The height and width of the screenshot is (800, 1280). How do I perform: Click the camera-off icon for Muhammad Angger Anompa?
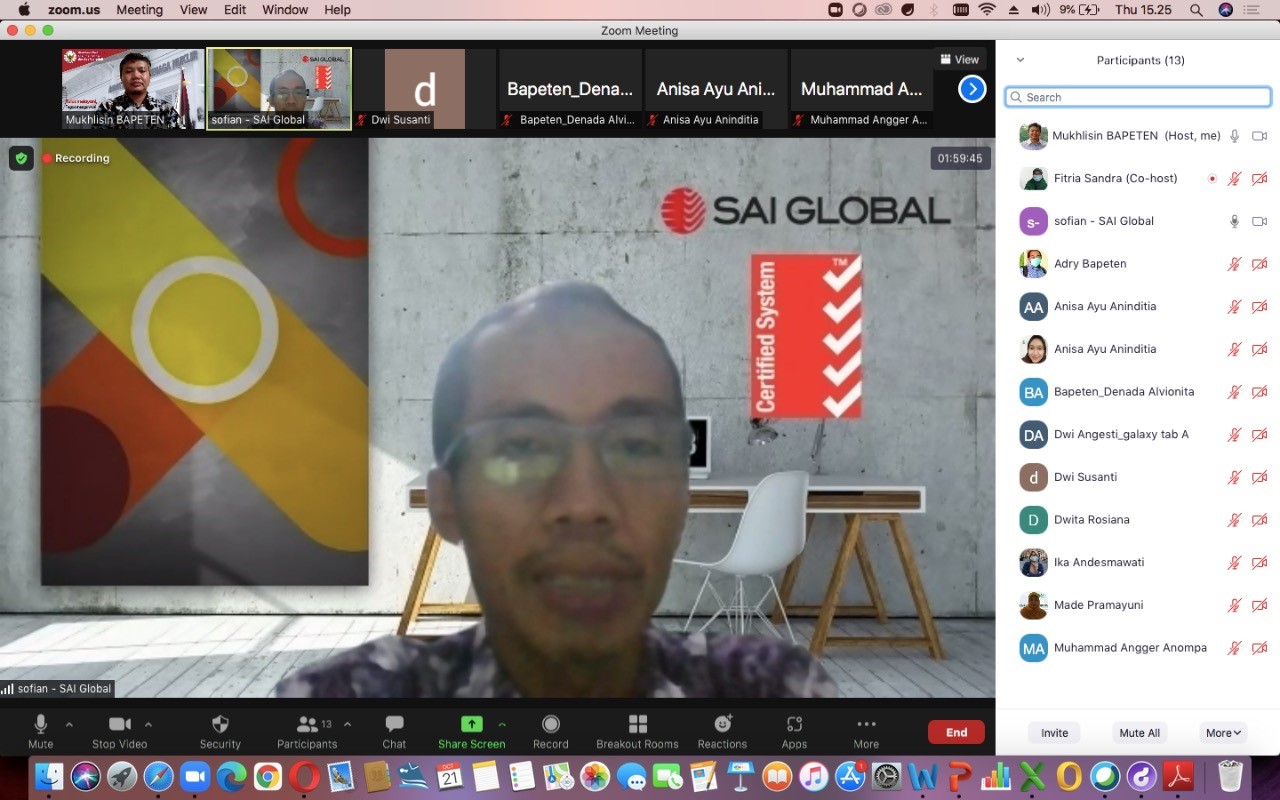(x=1260, y=648)
